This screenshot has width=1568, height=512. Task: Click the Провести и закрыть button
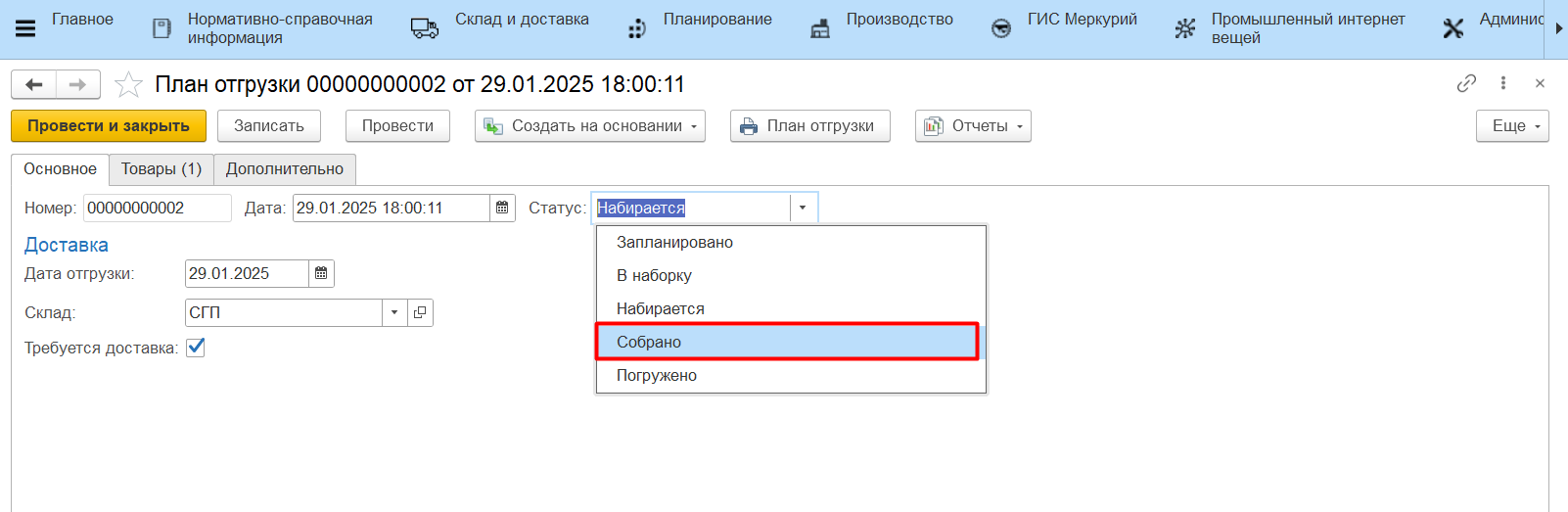click(109, 126)
